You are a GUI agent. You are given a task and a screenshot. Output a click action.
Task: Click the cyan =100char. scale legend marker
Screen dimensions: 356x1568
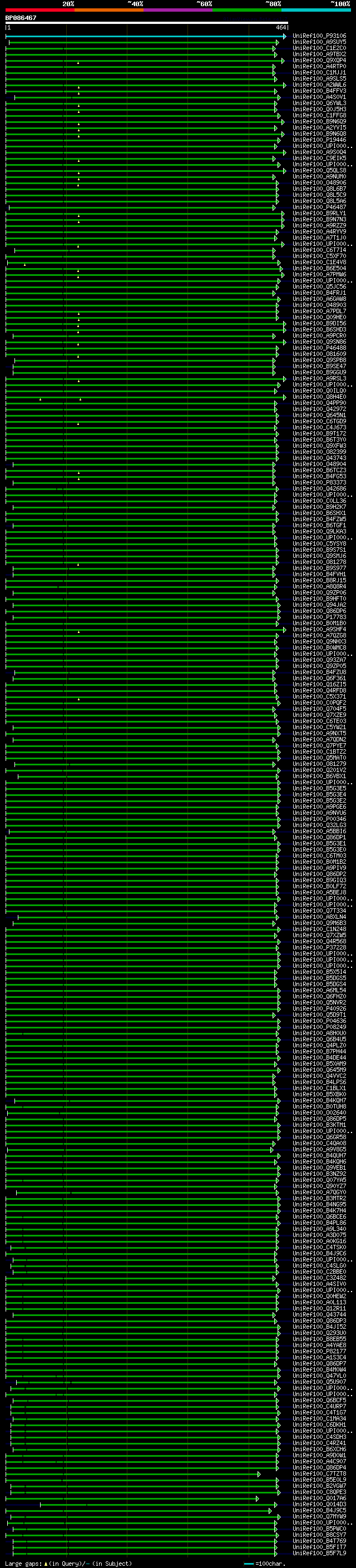pos(248,1564)
